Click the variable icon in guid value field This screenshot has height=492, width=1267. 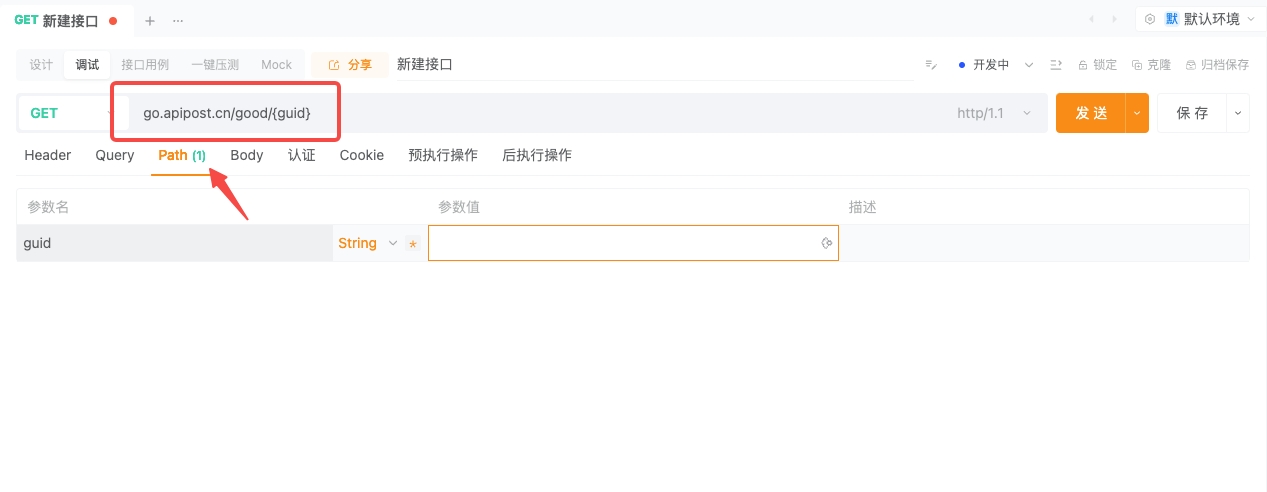[827, 244]
